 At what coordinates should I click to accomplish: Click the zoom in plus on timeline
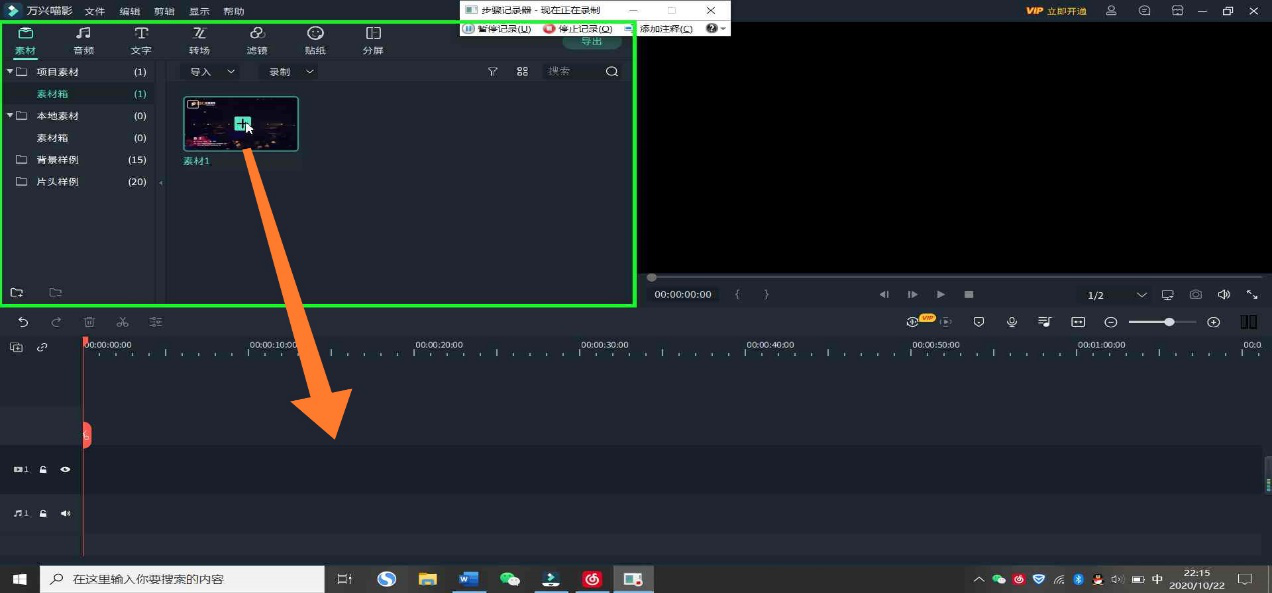pyautogui.click(x=1213, y=322)
